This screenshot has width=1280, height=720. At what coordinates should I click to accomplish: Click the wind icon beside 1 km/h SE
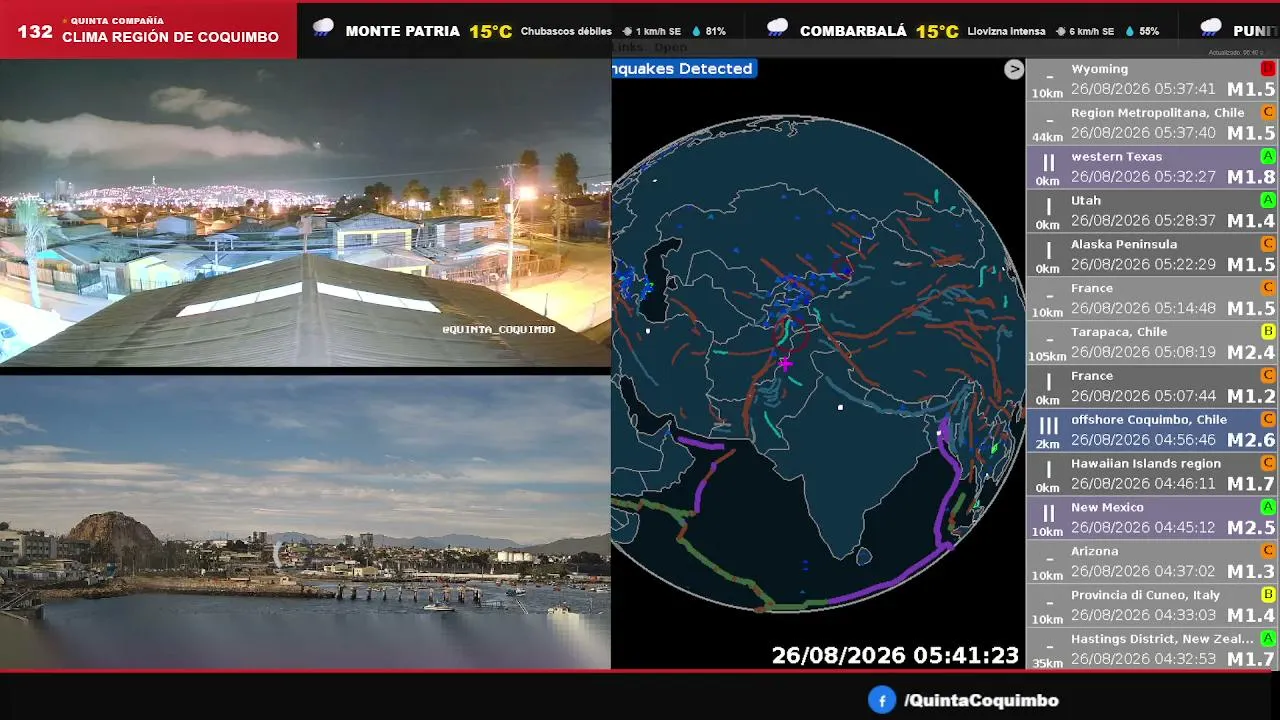pos(627,32)
